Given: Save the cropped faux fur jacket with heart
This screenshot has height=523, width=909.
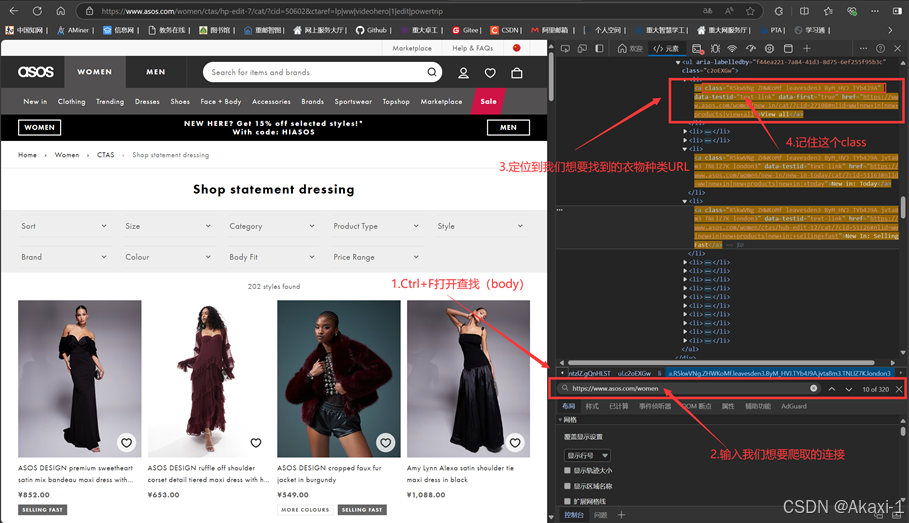Looking at the screenshot, I should 386,443.
